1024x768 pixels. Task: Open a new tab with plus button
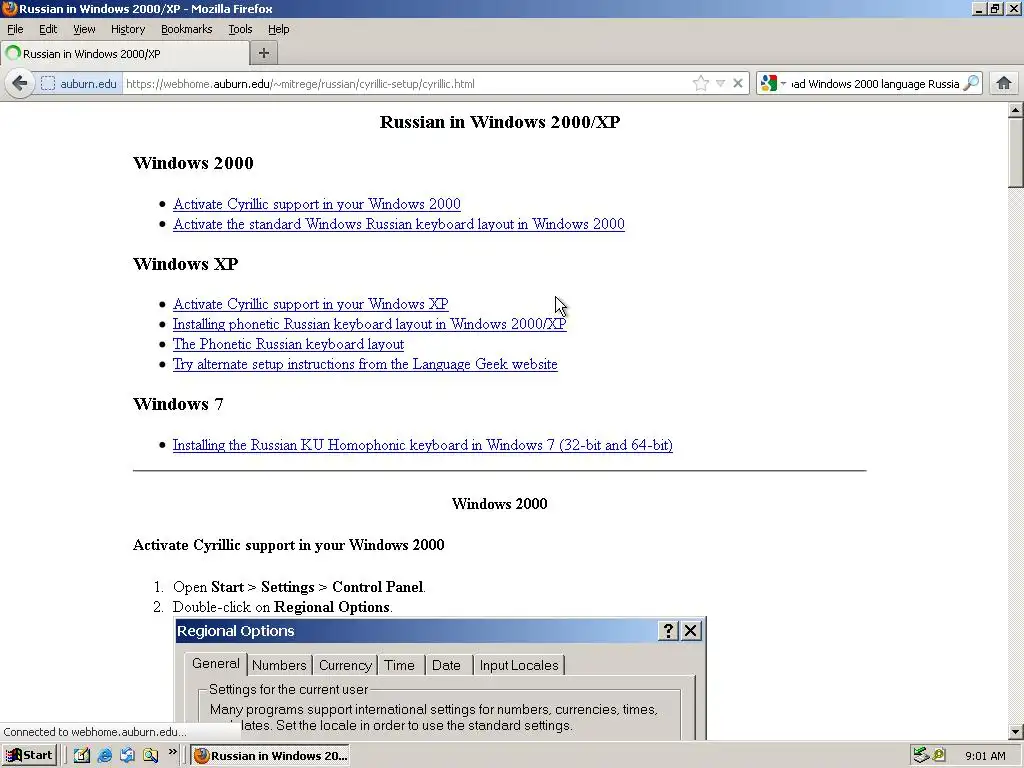click(264, 53)
